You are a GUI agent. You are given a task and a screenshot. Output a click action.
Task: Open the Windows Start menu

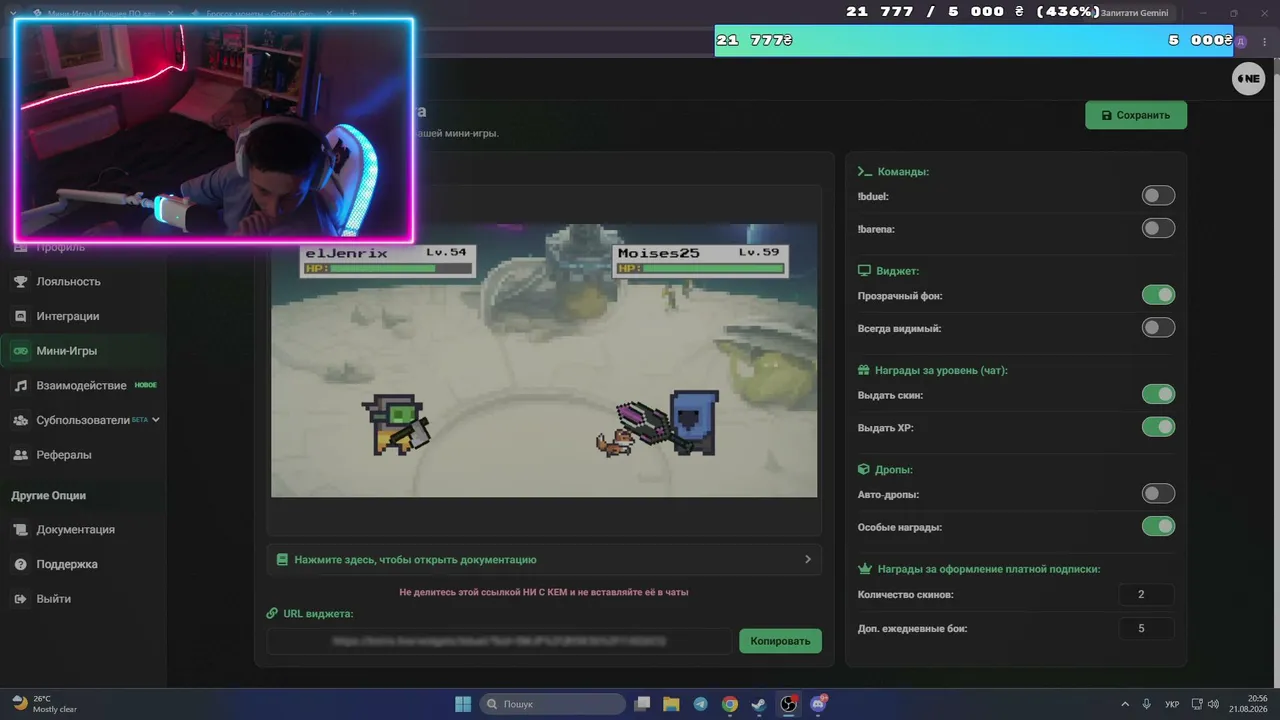coord(463,704)
